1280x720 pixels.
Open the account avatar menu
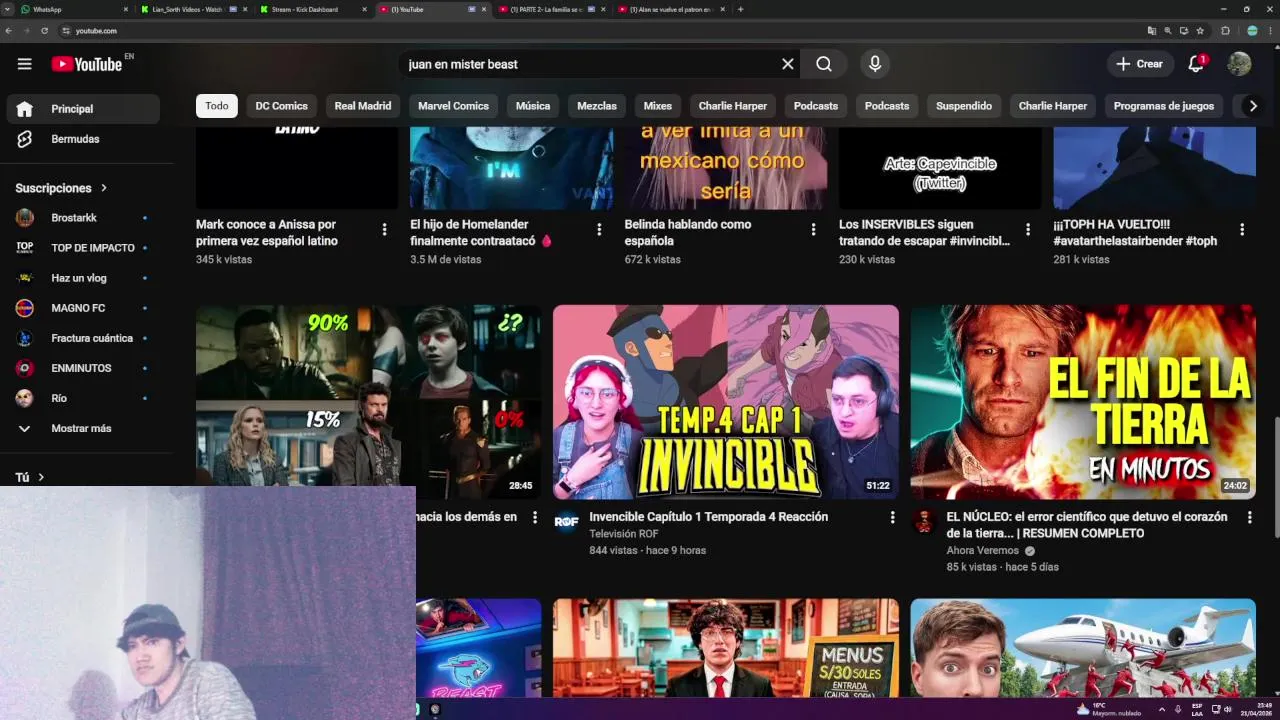pyautogui.click(x=1240, y=64)
